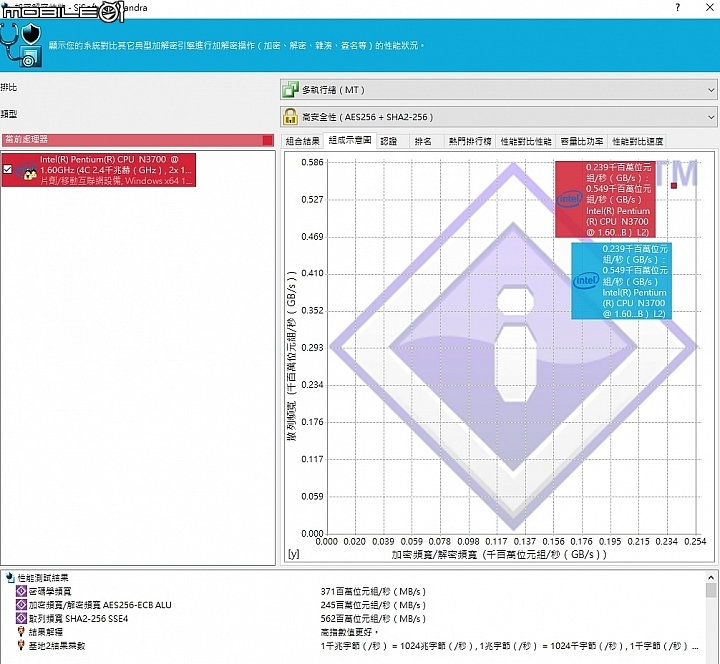Toggle the Intel Pentium N3700 checkbox

[x=7, y=169]
